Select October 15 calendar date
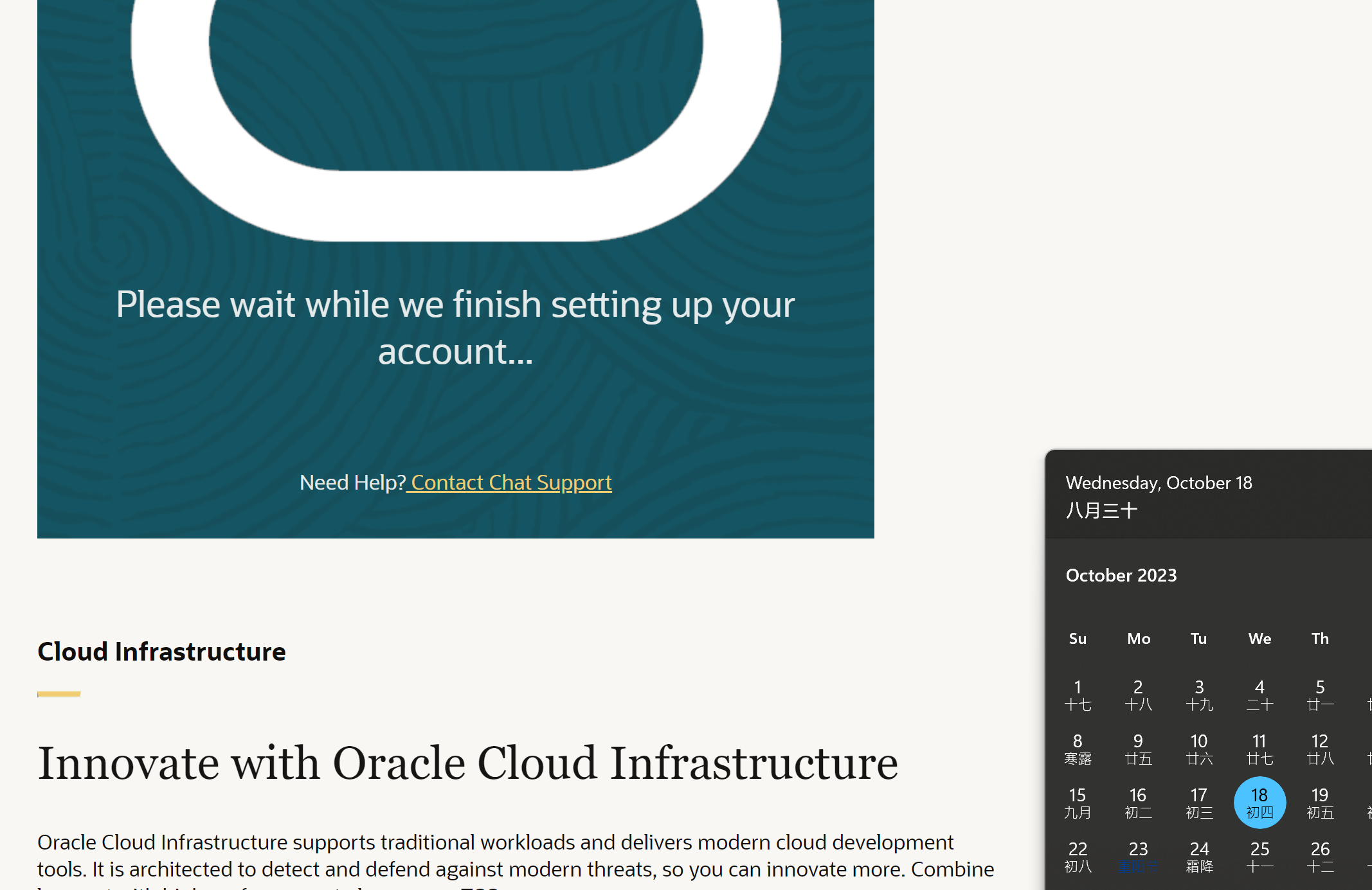1372x890 pixels. point(1078,803)
